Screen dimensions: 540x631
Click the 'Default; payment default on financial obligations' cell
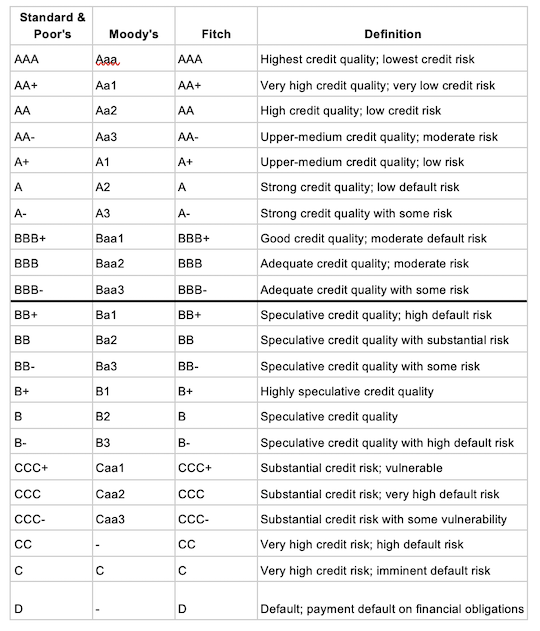(392, 601)
